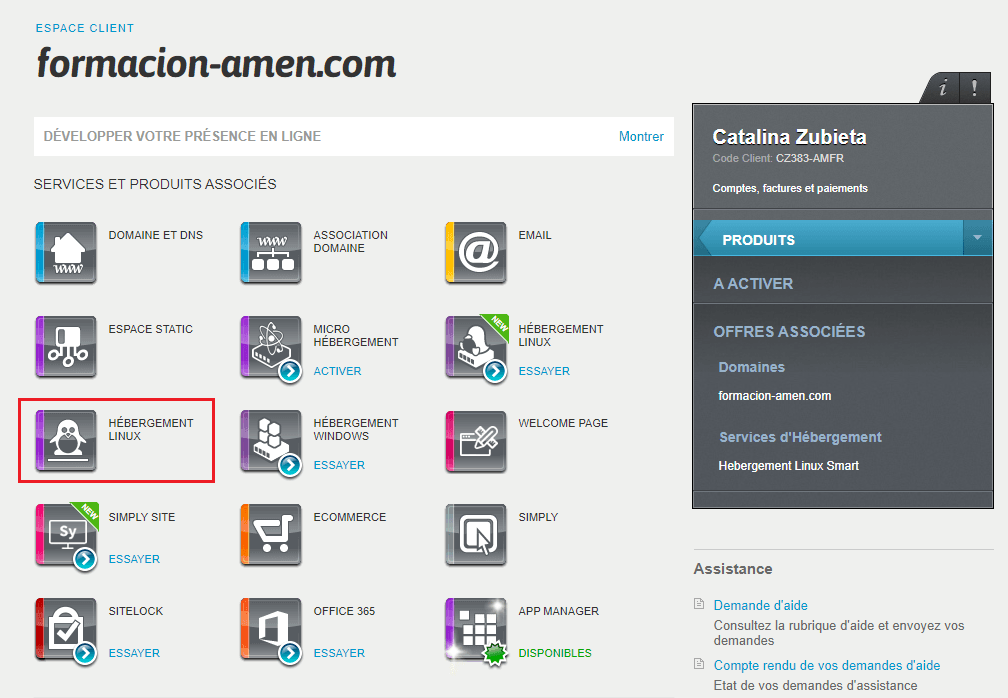Click the ESPACE CLIENT breadcrumb

[x=85, y=28]
